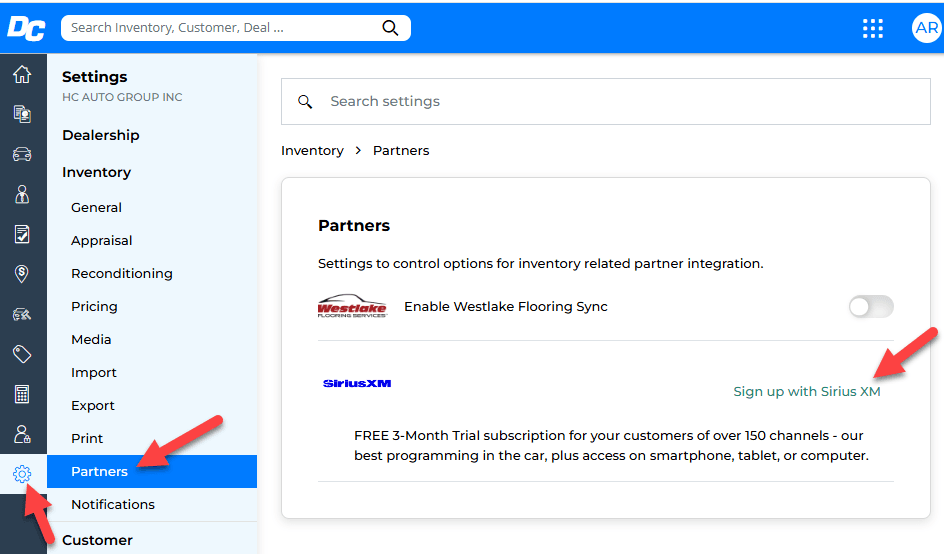
Task: Open the AR user profile avatar
Action: [926, 28]
